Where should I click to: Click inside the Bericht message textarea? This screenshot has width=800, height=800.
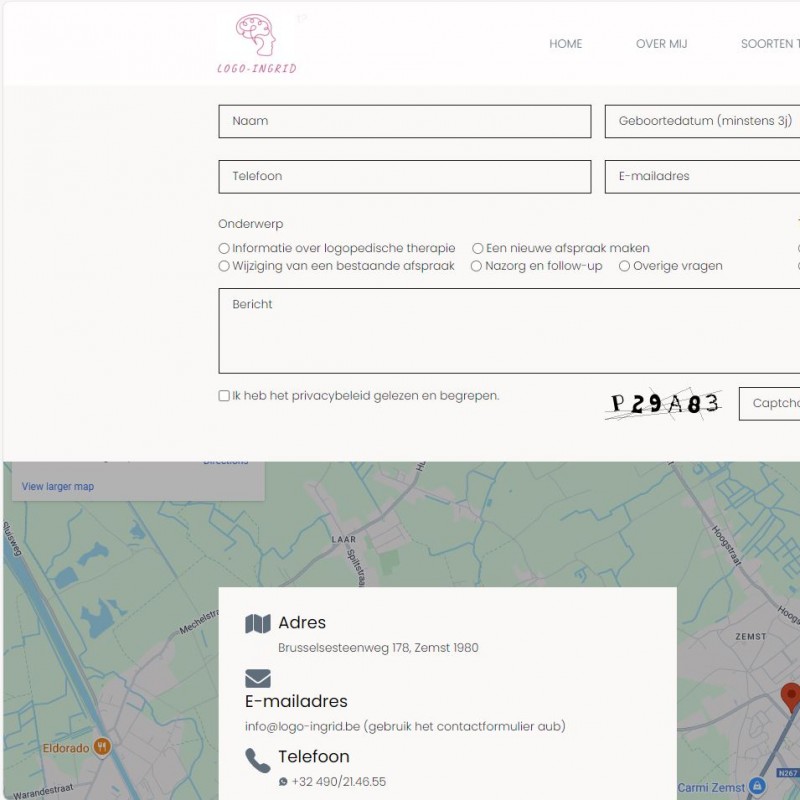509,331
